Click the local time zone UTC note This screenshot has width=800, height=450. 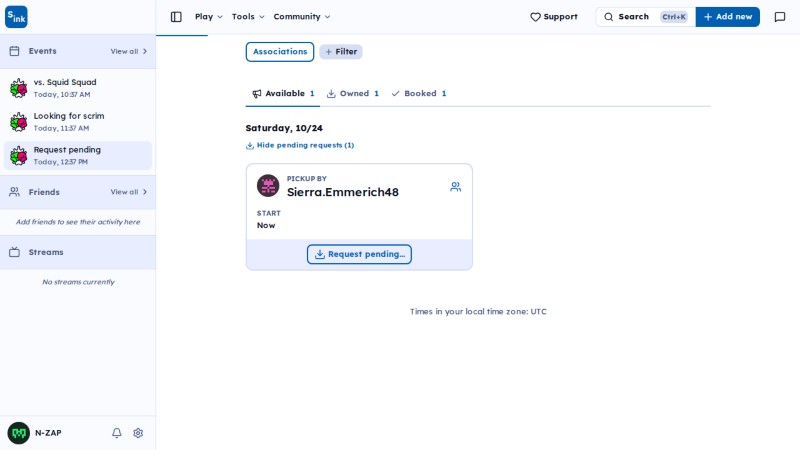click(x=478, y=311)
